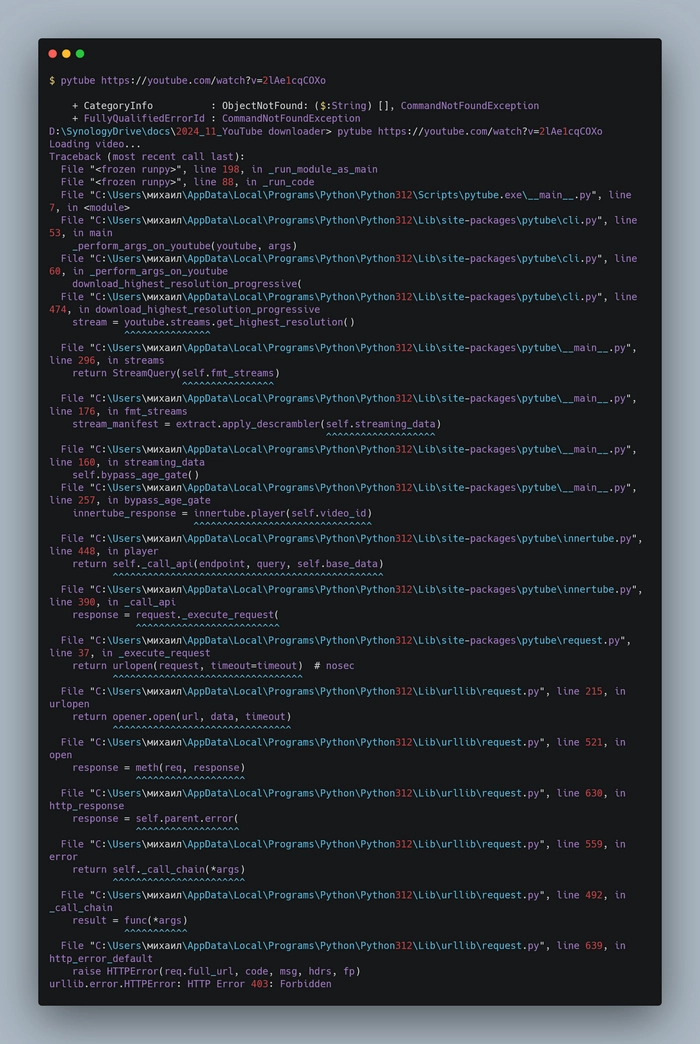Select the 'line 37, in _execute_request' line
The image size is (700, 1044).
click(x=130, y=653)
